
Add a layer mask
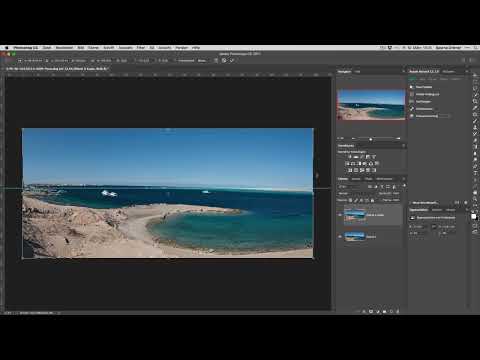click(x=371, y=311)
